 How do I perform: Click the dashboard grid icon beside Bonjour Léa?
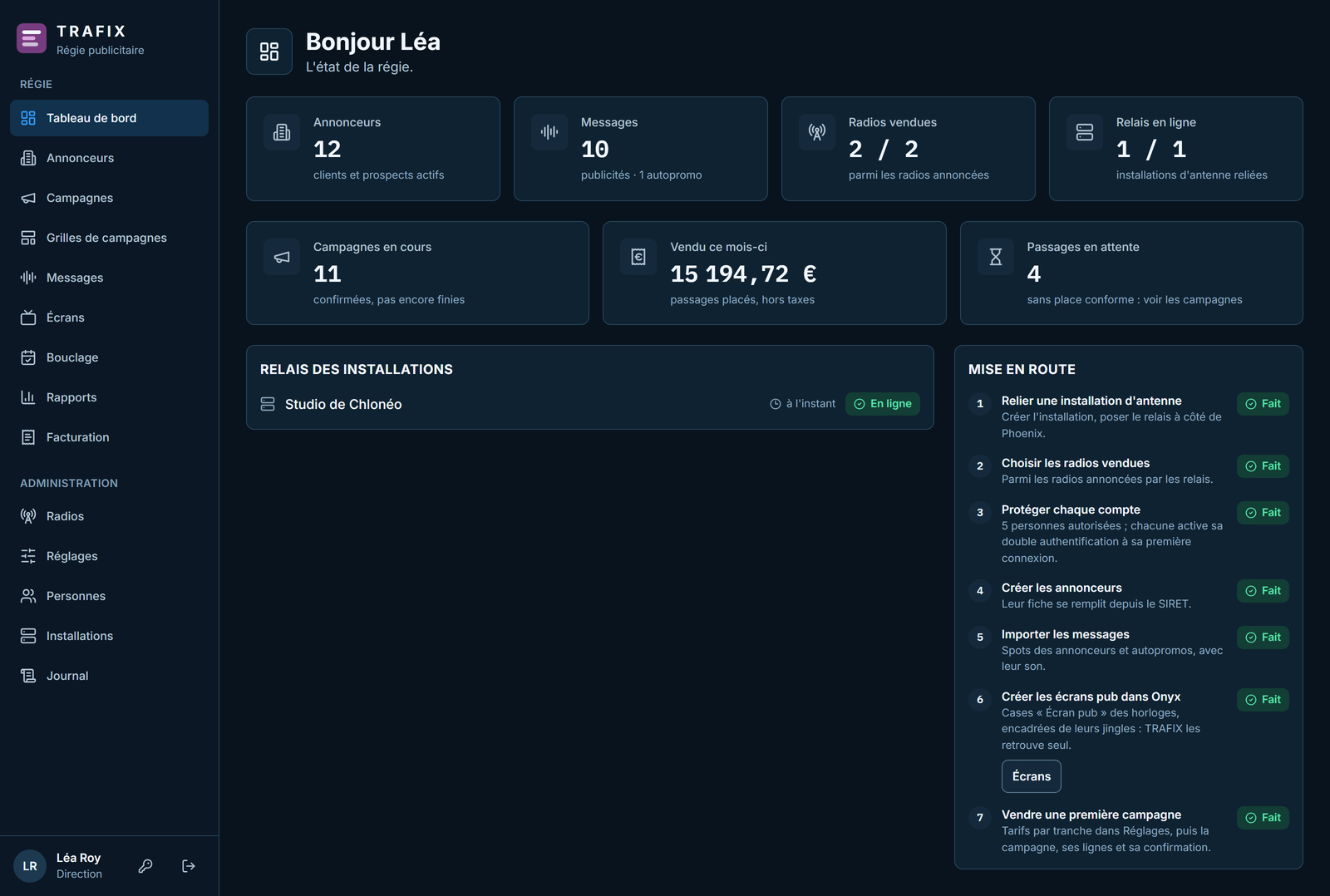coord(269,52)
